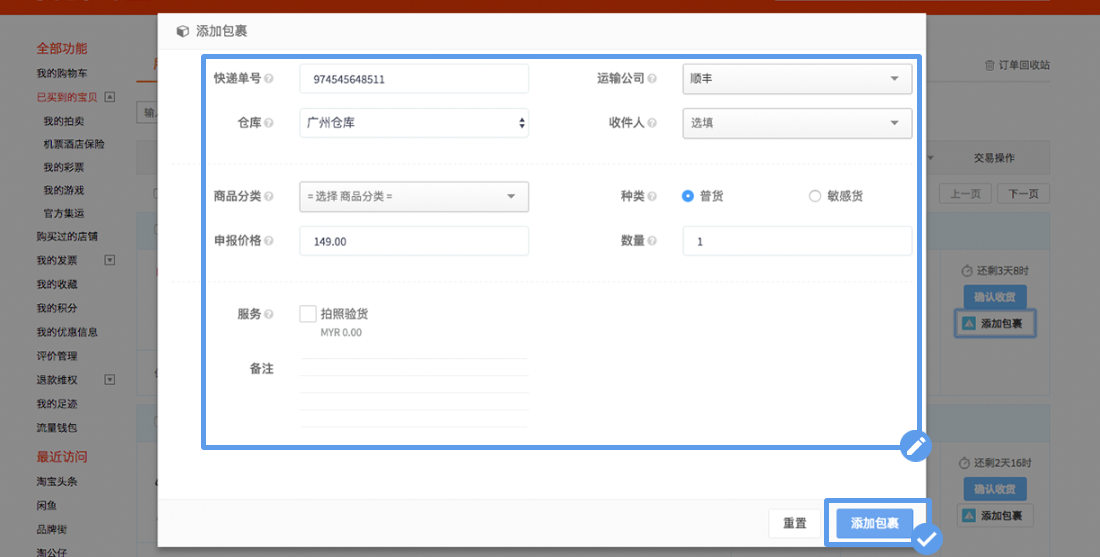1100x557 pixels.
Task: Open the 运输公司 dropdown showing 顺丰
Action: coord(797,79)
